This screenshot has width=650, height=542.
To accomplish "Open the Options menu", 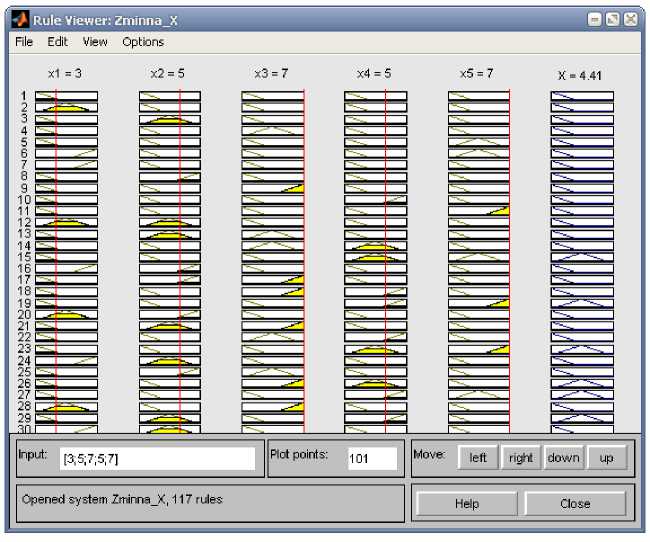I will 143,42.
